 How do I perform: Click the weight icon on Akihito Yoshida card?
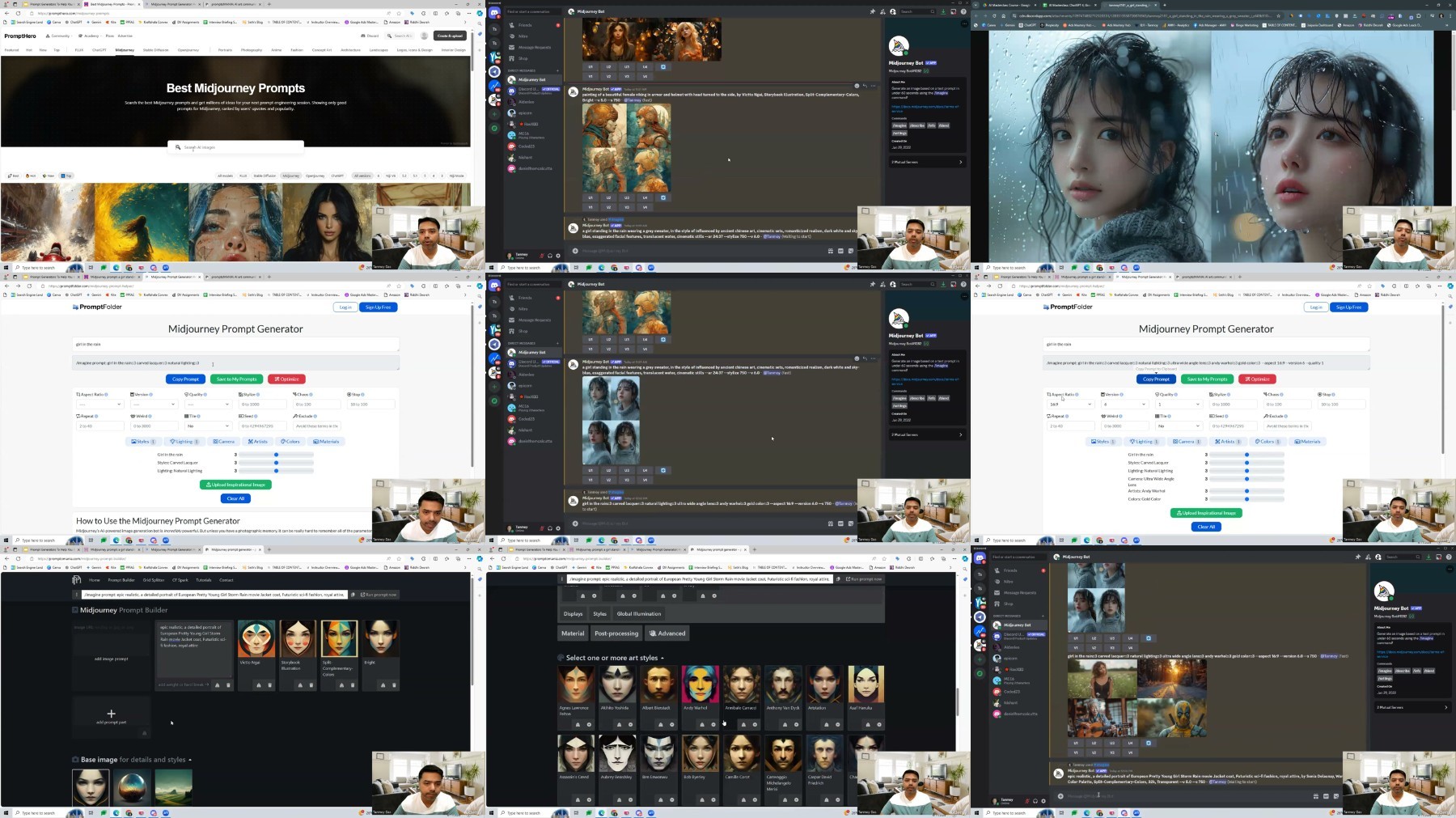pyautogui.click(x=620, y=724)
